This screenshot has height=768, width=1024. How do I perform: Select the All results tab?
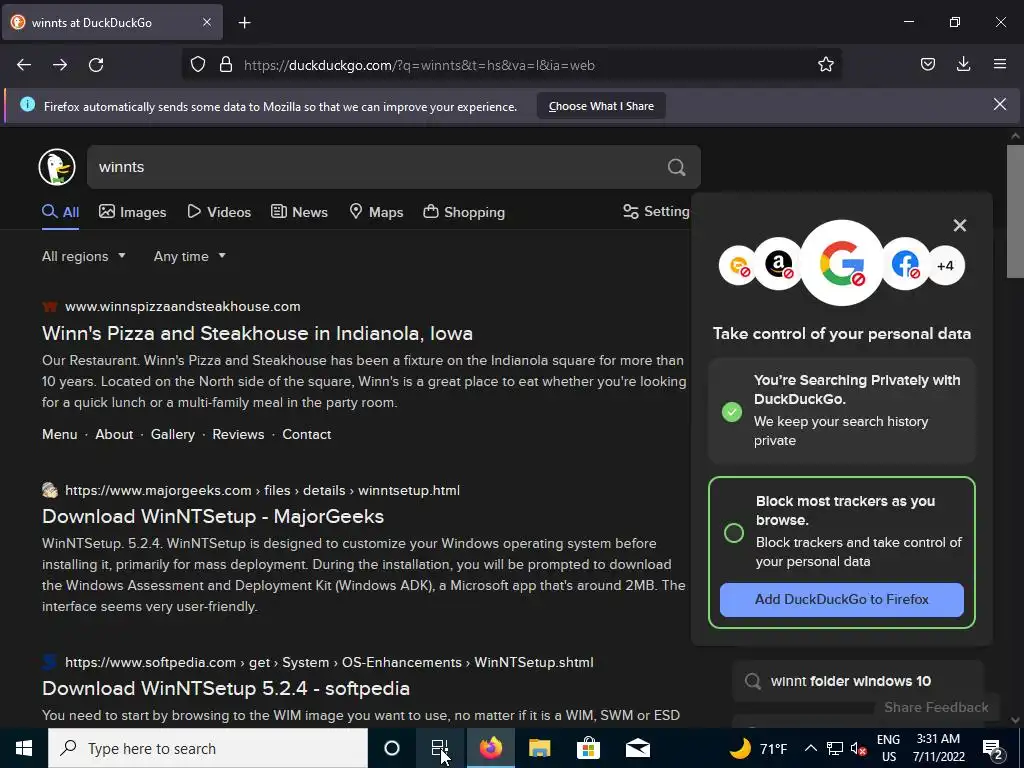(x=61, y=212)
